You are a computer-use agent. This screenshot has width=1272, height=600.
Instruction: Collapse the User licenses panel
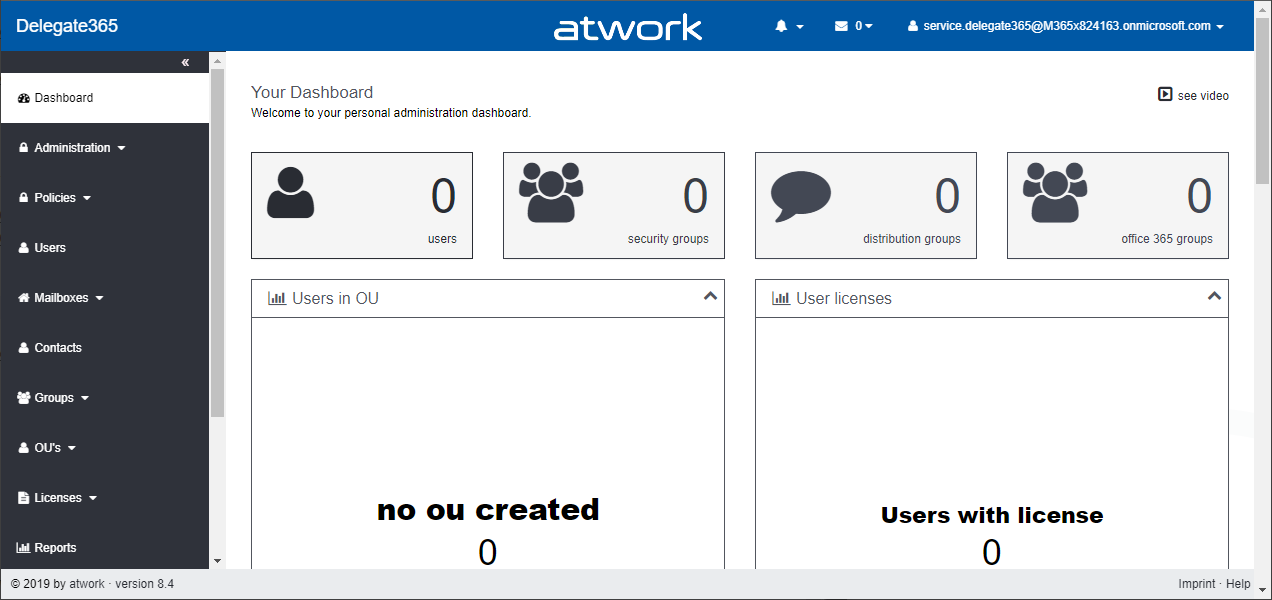[x=1214, y=297]
